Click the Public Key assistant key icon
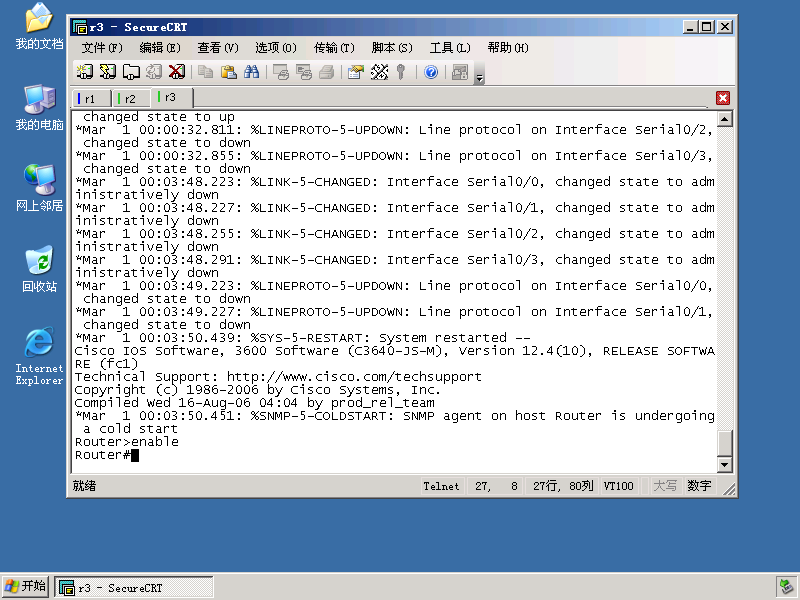Image resolution: width=800 pixels, height=600 pixels. pyautogui.click(x=401, y=72)
